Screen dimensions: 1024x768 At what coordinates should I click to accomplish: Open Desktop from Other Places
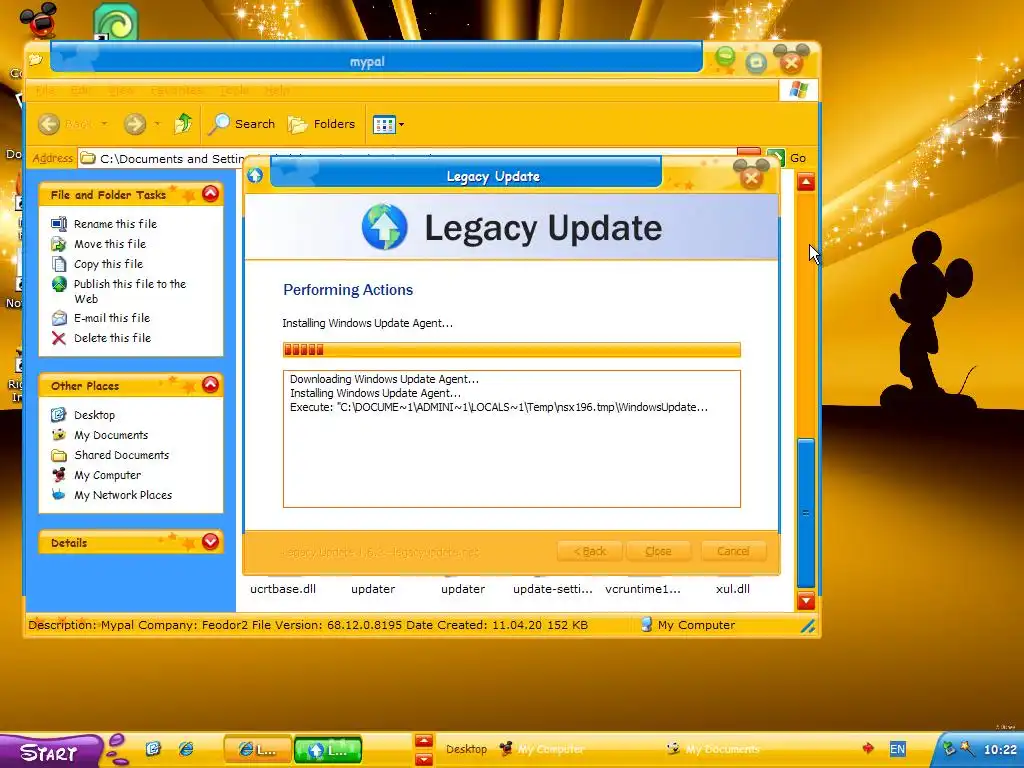(x=94, y=415)
